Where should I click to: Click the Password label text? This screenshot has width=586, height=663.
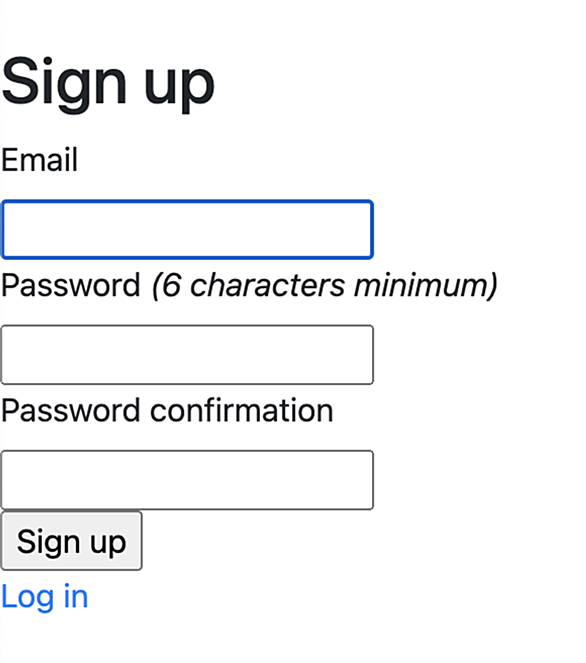(71, 285)
